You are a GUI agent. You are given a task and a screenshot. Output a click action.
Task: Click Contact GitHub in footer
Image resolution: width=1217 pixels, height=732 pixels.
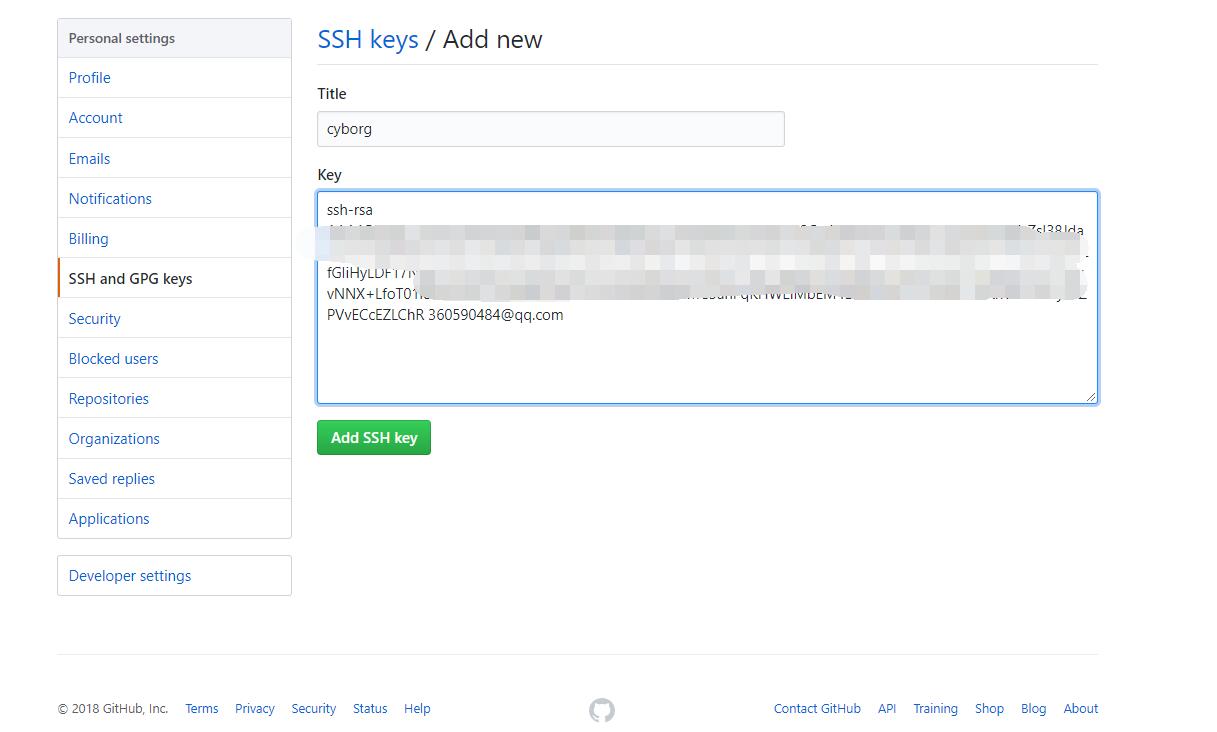point(817,708)
